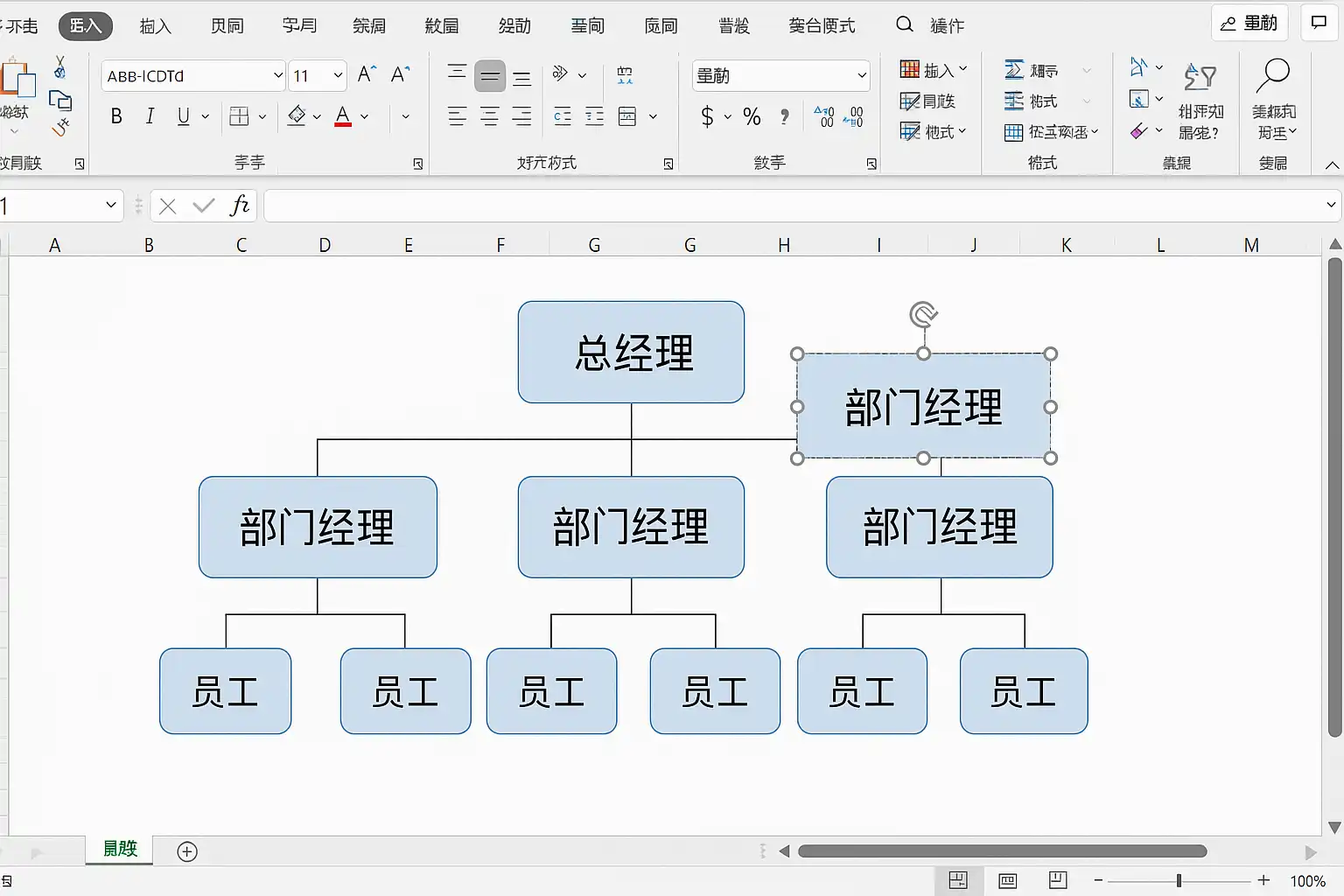Click the format painter brush icon
Image resolution: width=1344 pixels, height=896 pixels.
(60, 129)
